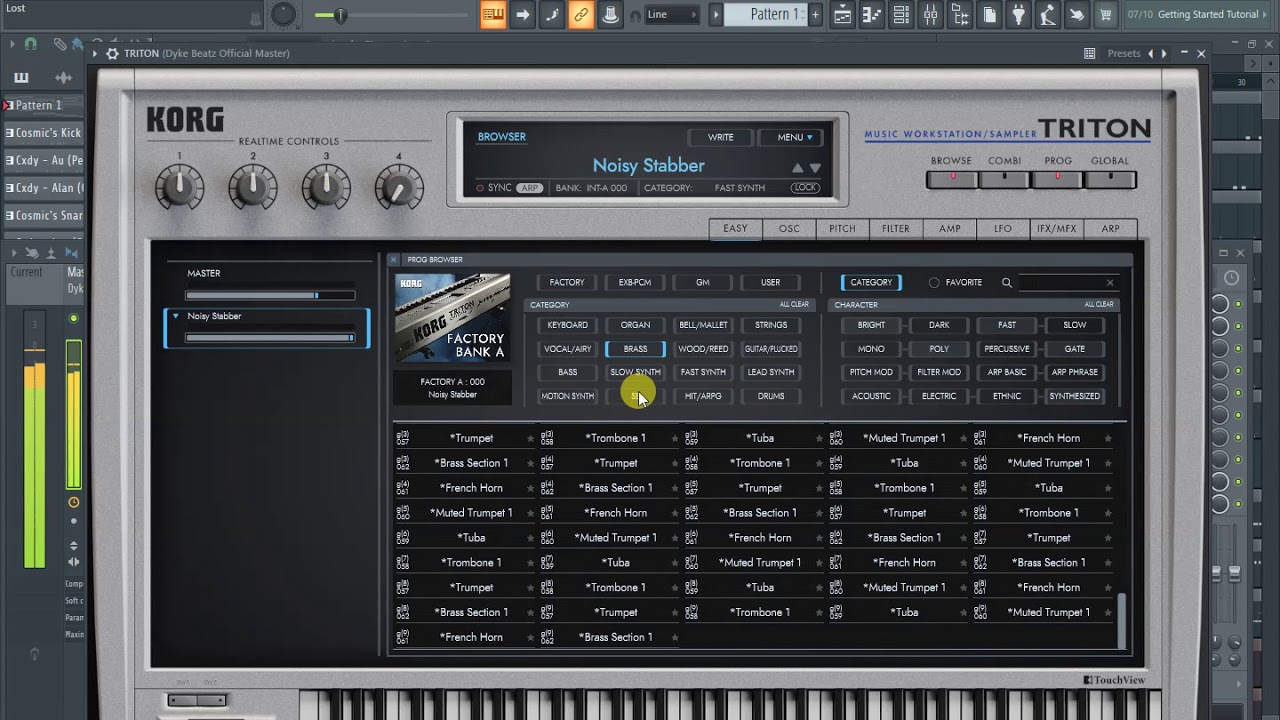This screenshot has width=1280, height=720.
Task: Switch to the IFX/MFX tab
Action: pos(1057,229)
